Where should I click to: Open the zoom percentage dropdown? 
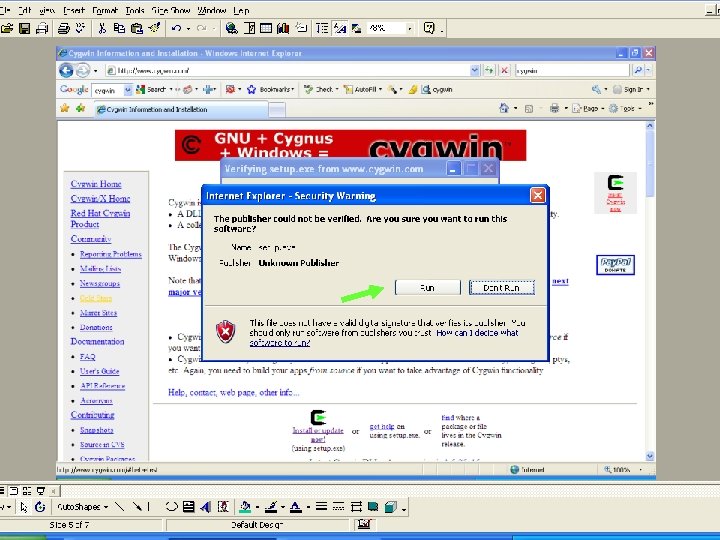pyautogui.click(x=410, y=28)
